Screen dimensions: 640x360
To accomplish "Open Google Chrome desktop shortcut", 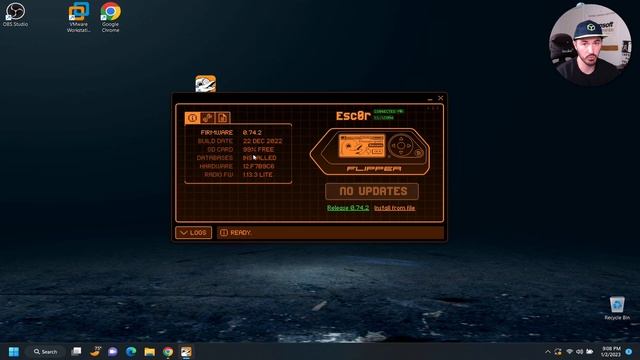I will 111,17.
